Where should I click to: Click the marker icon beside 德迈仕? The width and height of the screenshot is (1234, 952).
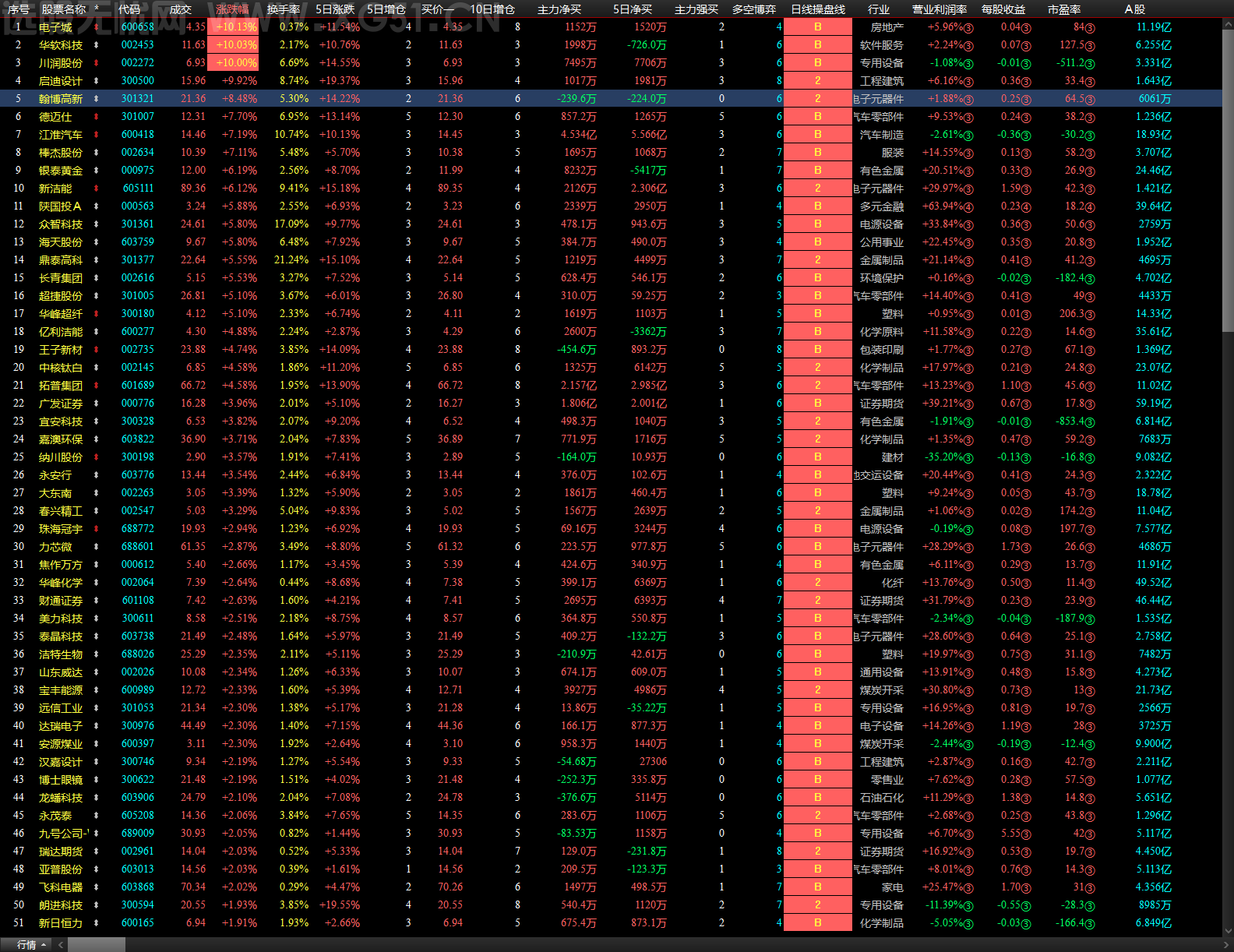[97, 117]
